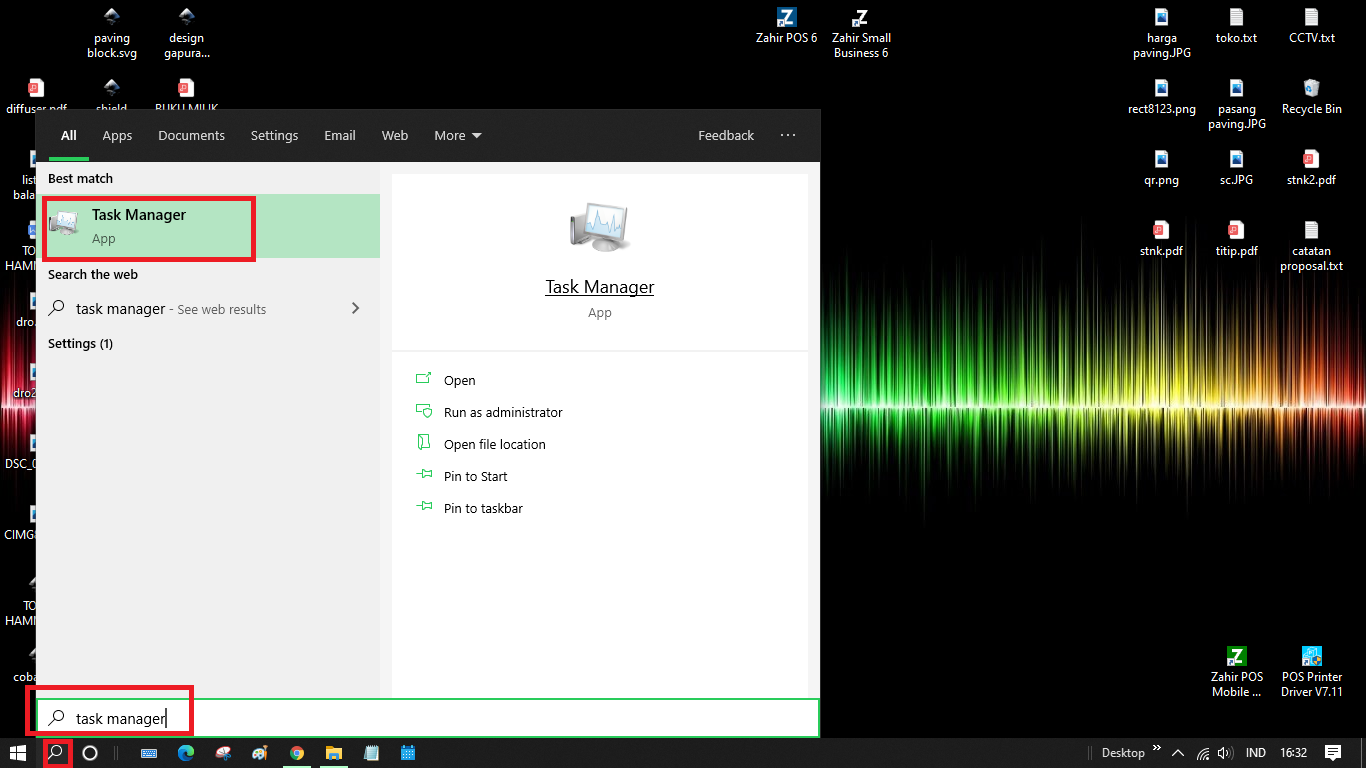Click the IND language indicator
The height and width of the screenshot is (768, 1366).
pyautogui.click(x=1256, y=753)
